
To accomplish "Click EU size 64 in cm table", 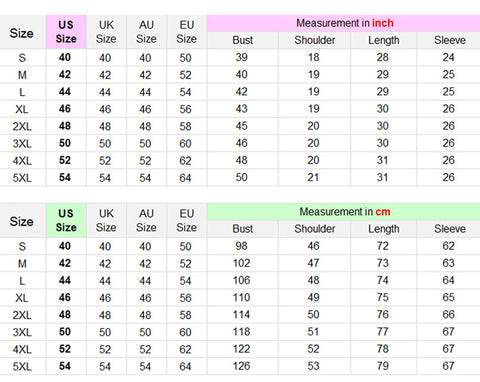I will click(x=185, y=367).
